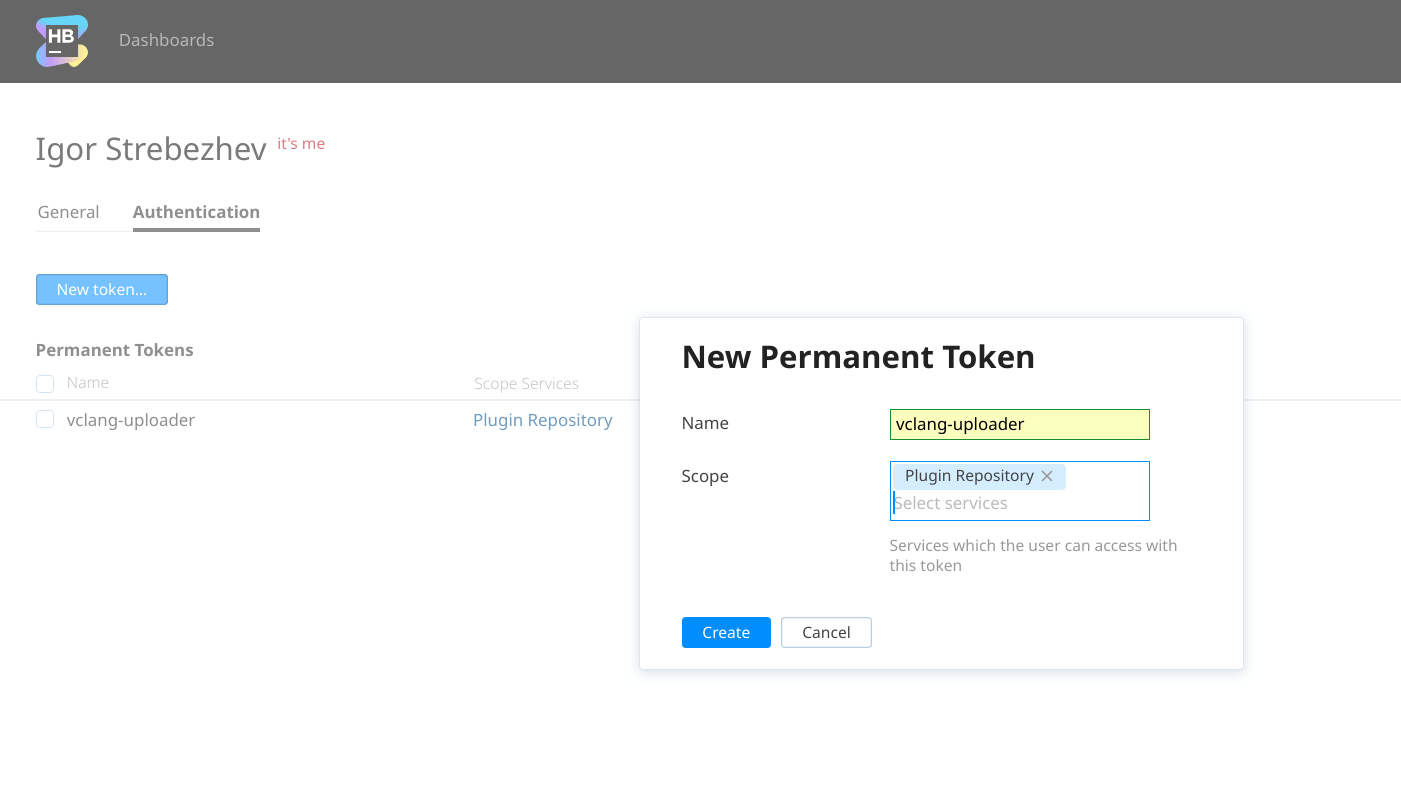1401x793 pixels.
Task: Click the 'it's me' link
Action: pyautogui.click(x=301, y=143)
